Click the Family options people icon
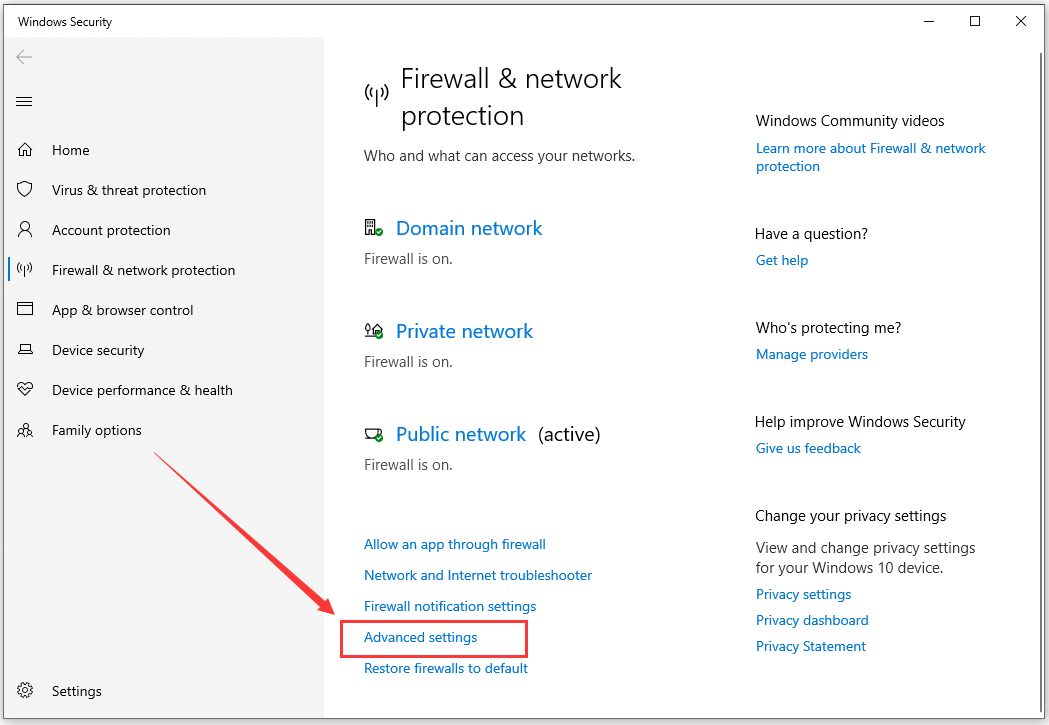The width and height of the screenshot is (1049, 725). tap(25, 430)
